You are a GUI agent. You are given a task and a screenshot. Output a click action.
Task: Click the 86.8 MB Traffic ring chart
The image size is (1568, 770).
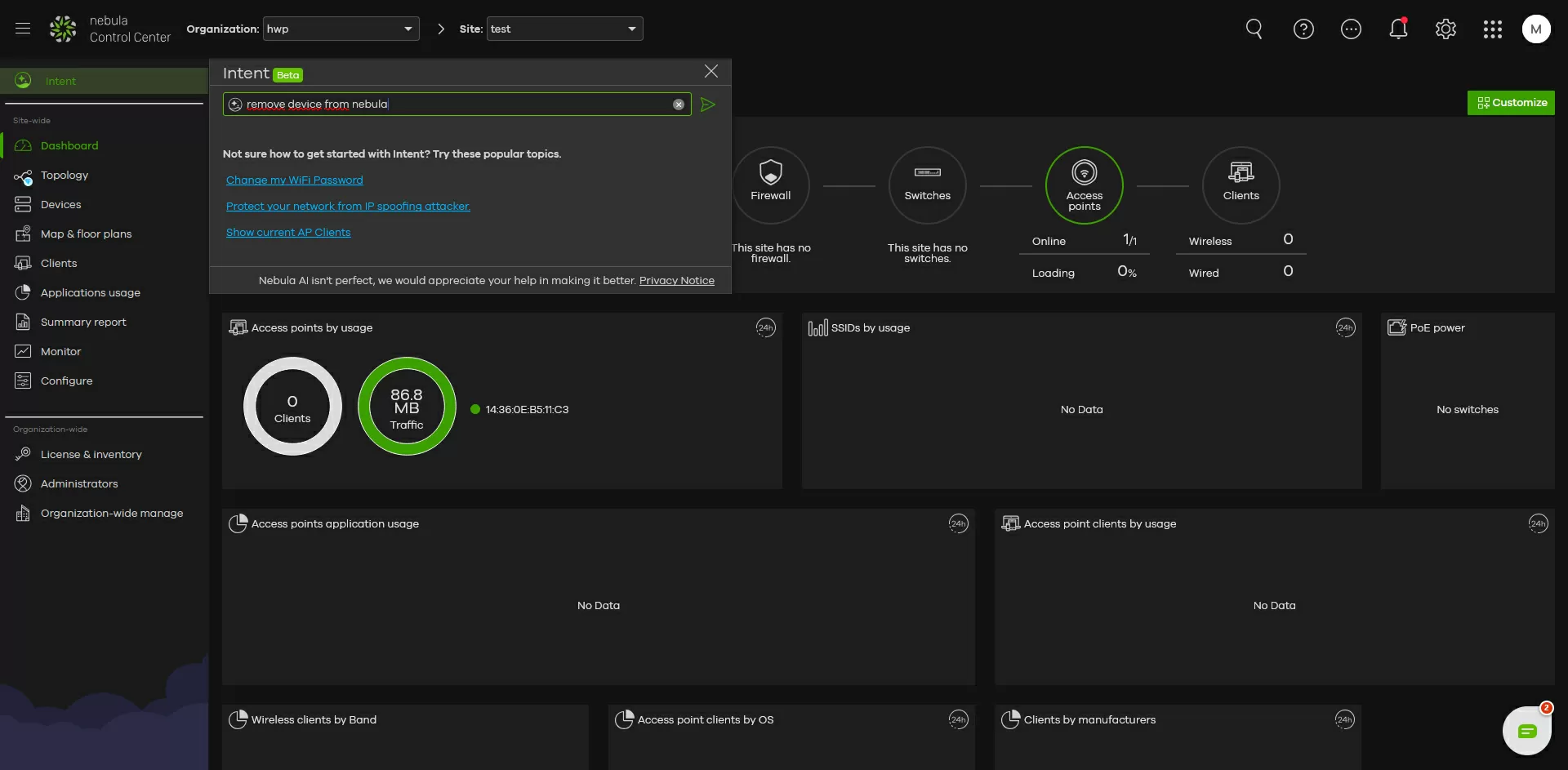point(407,406)
